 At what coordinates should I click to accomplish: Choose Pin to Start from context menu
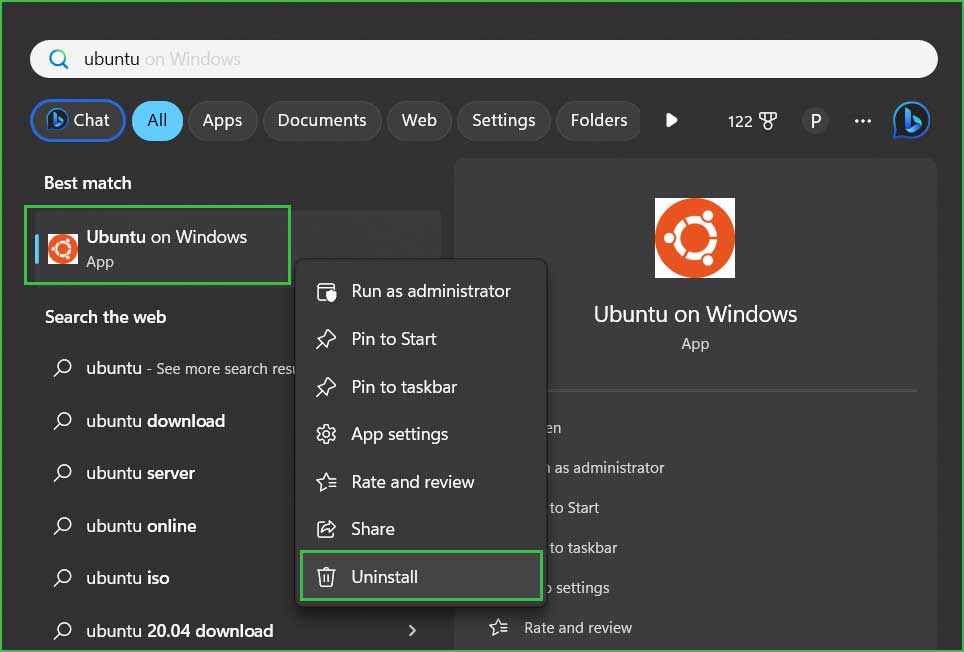tap(421, 339)
